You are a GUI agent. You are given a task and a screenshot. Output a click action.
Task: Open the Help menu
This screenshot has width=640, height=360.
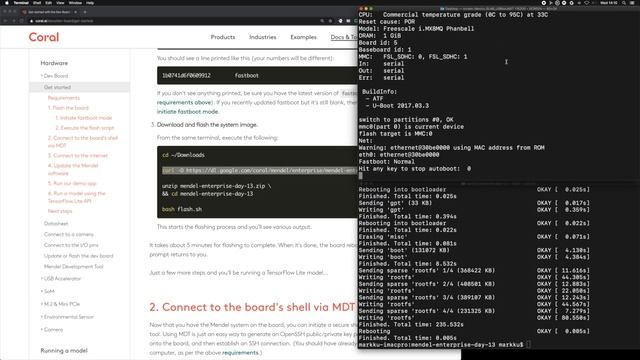[90, 3]
